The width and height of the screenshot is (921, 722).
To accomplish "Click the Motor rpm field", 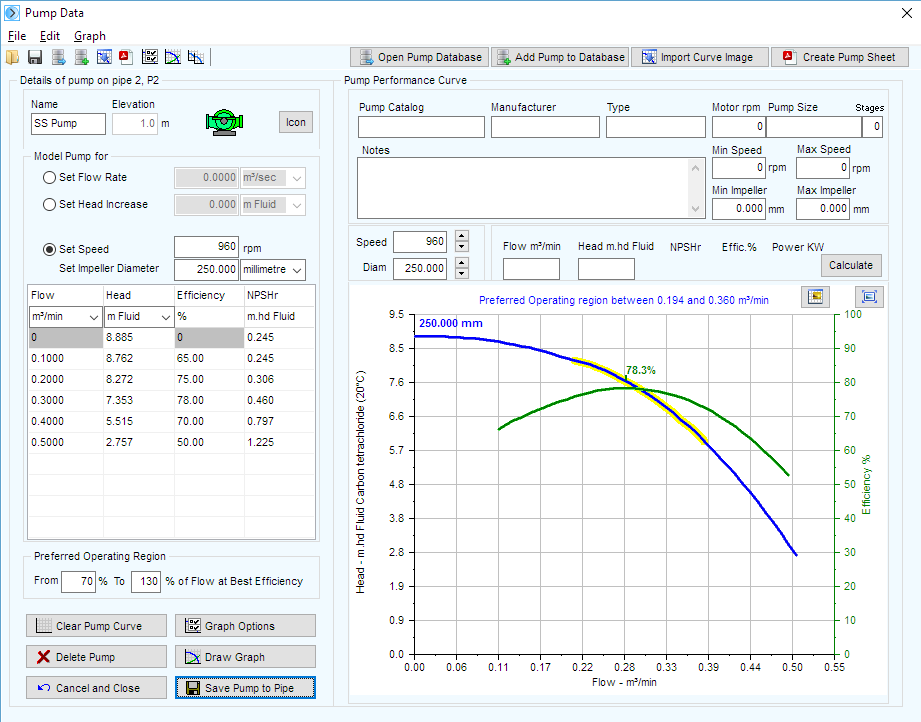I will (738, 127).
